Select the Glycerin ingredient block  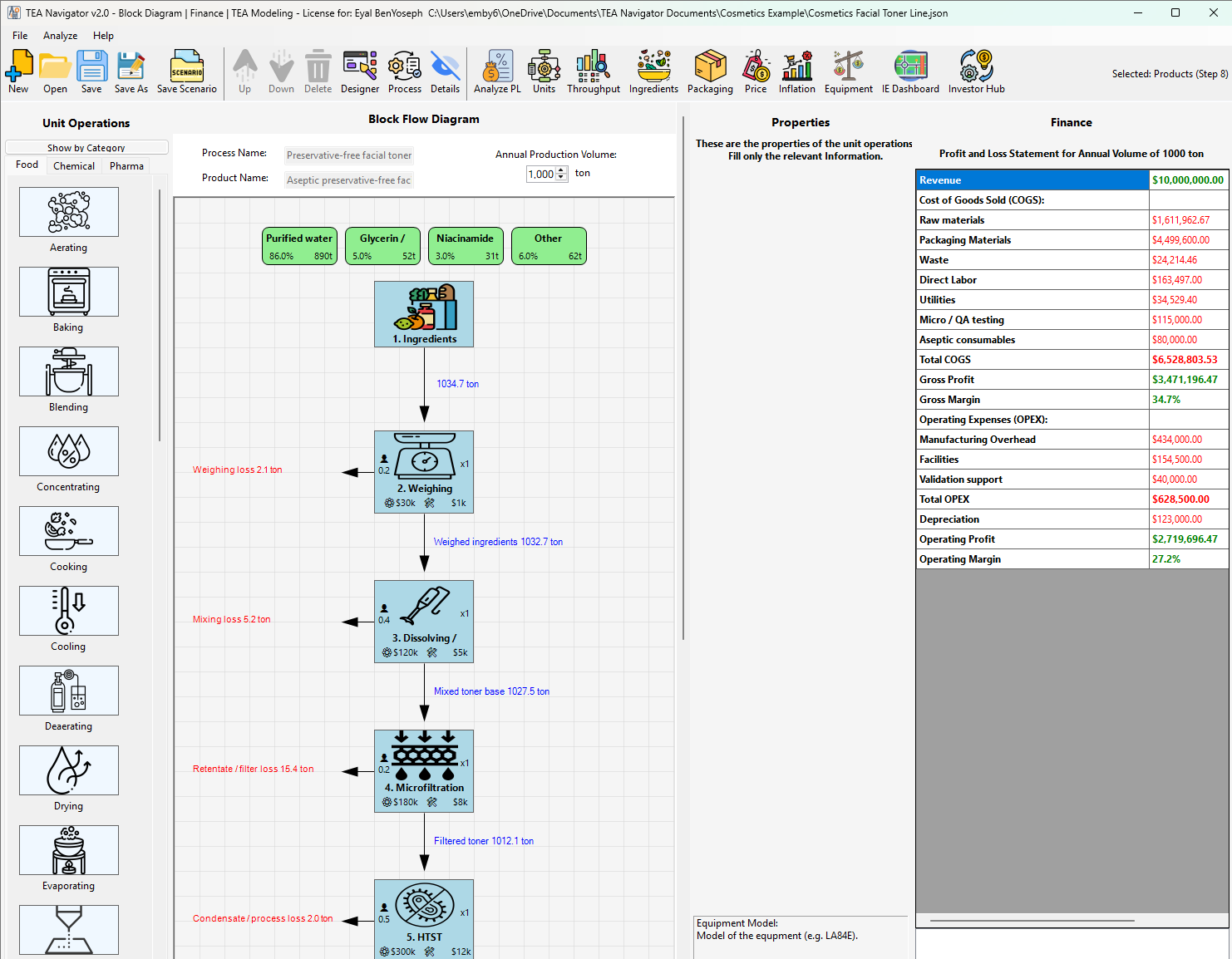tap(382, 246)
